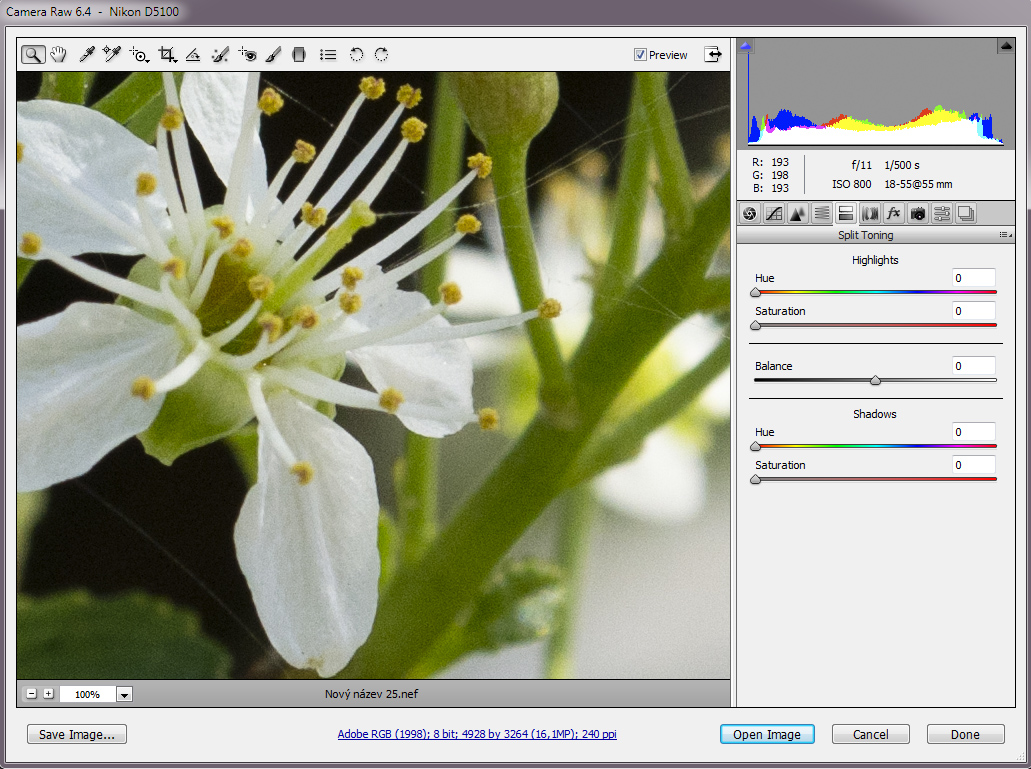1031x769 pixels.
Task: Open the Camera Calibration tab
Action: click(x=917, y=213)
